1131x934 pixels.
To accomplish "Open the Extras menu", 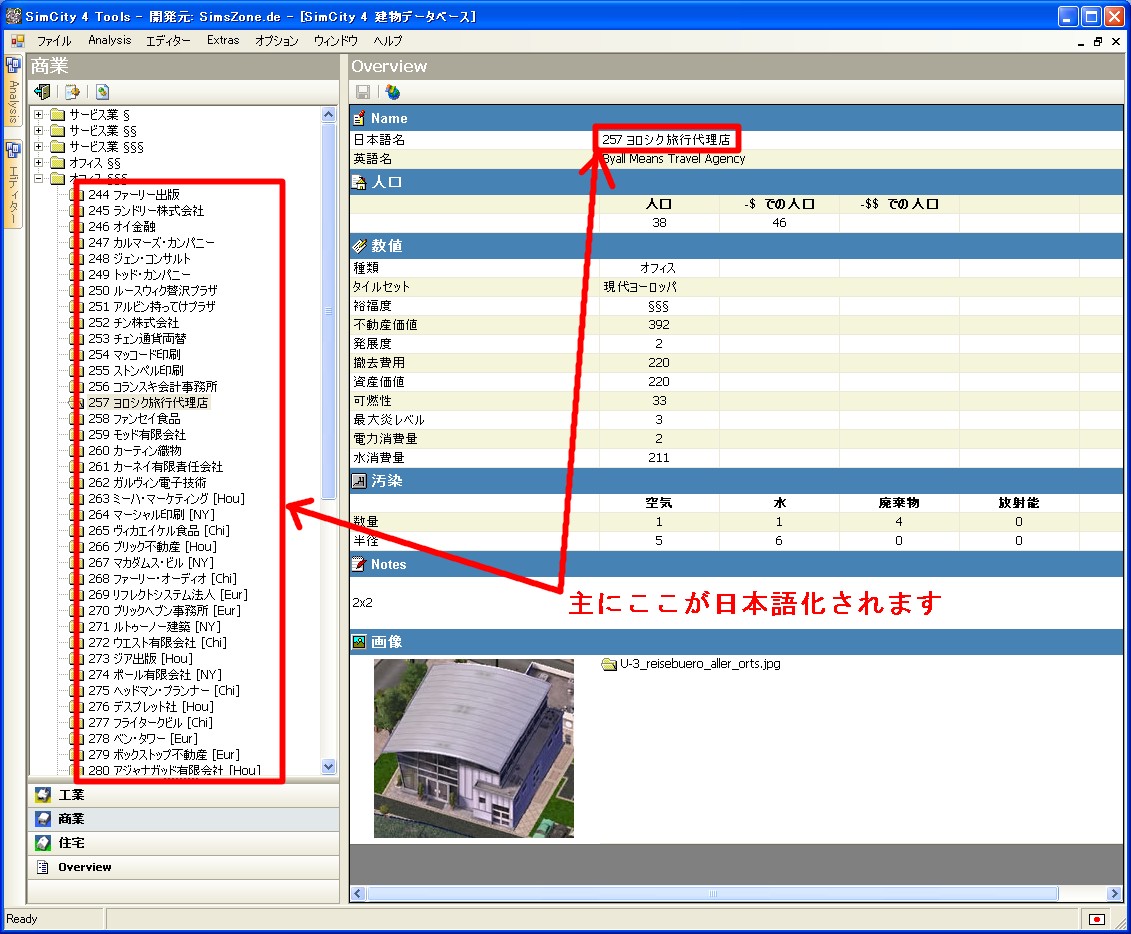I will click(x=223, y=41).
